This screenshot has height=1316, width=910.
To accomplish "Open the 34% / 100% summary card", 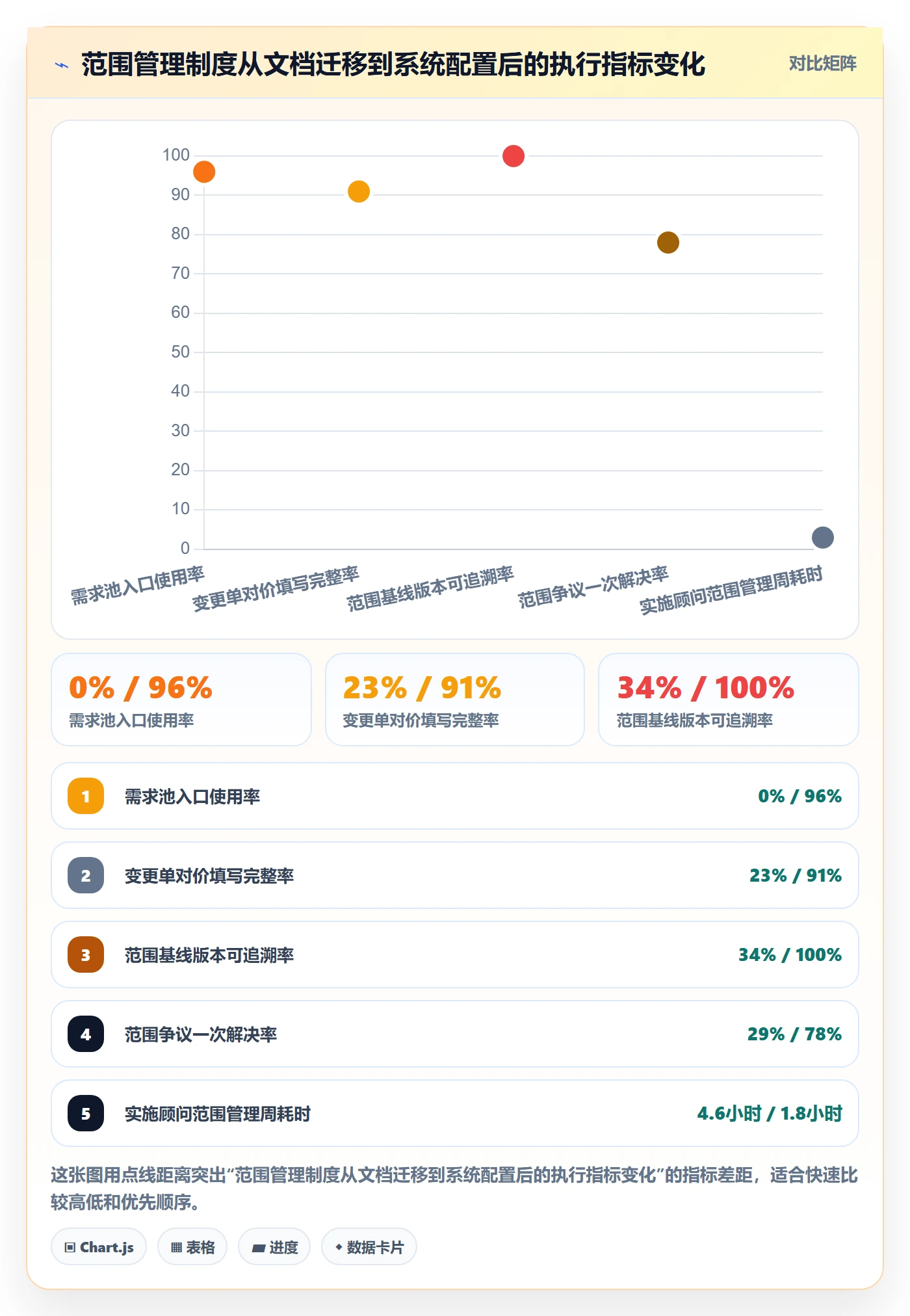I will point(729,700).
